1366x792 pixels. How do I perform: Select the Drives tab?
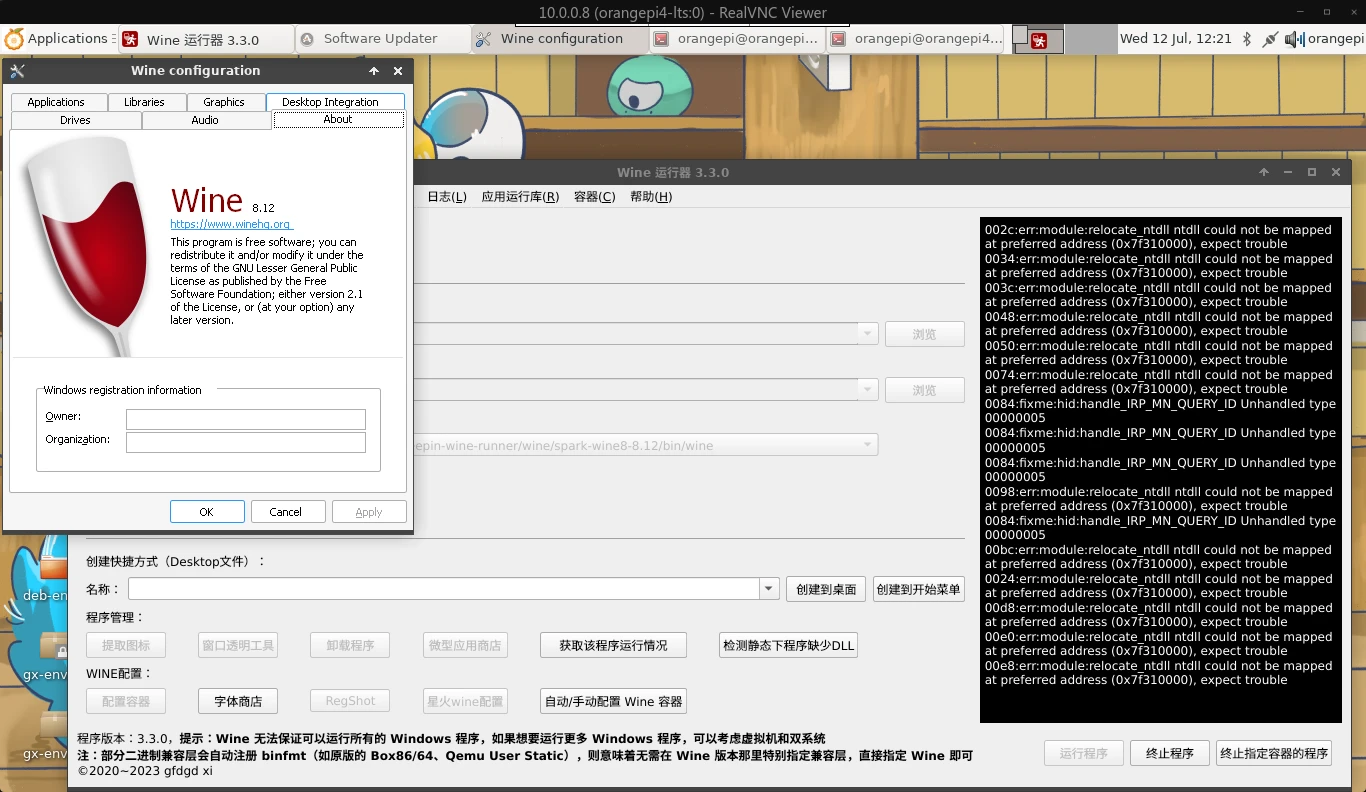75,120
